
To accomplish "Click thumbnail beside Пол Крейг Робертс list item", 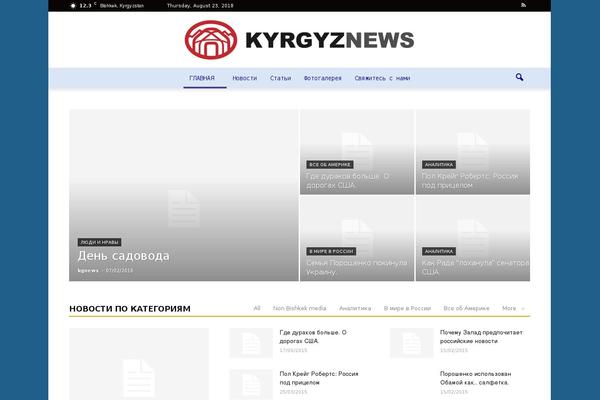I will (251, 384).
